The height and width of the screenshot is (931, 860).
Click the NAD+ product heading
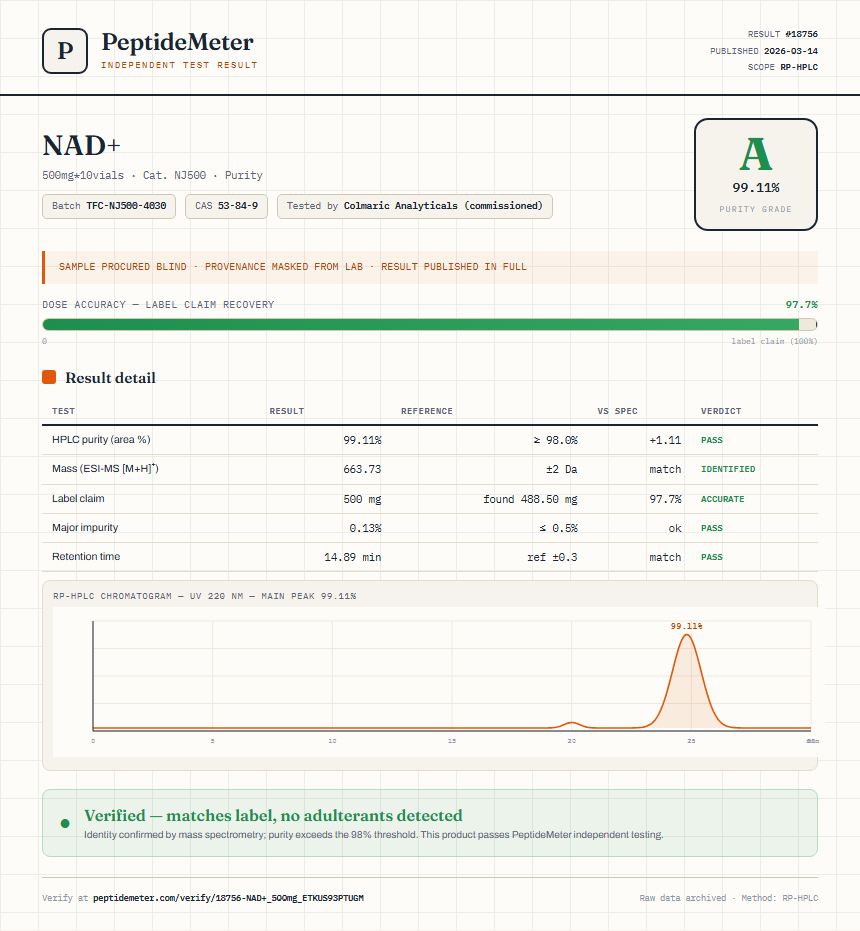[x=81, y=145]
